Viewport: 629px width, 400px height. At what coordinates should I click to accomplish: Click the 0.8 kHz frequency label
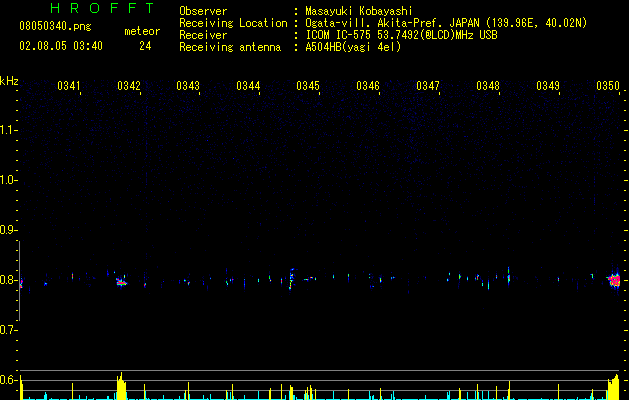pos(8,280)
